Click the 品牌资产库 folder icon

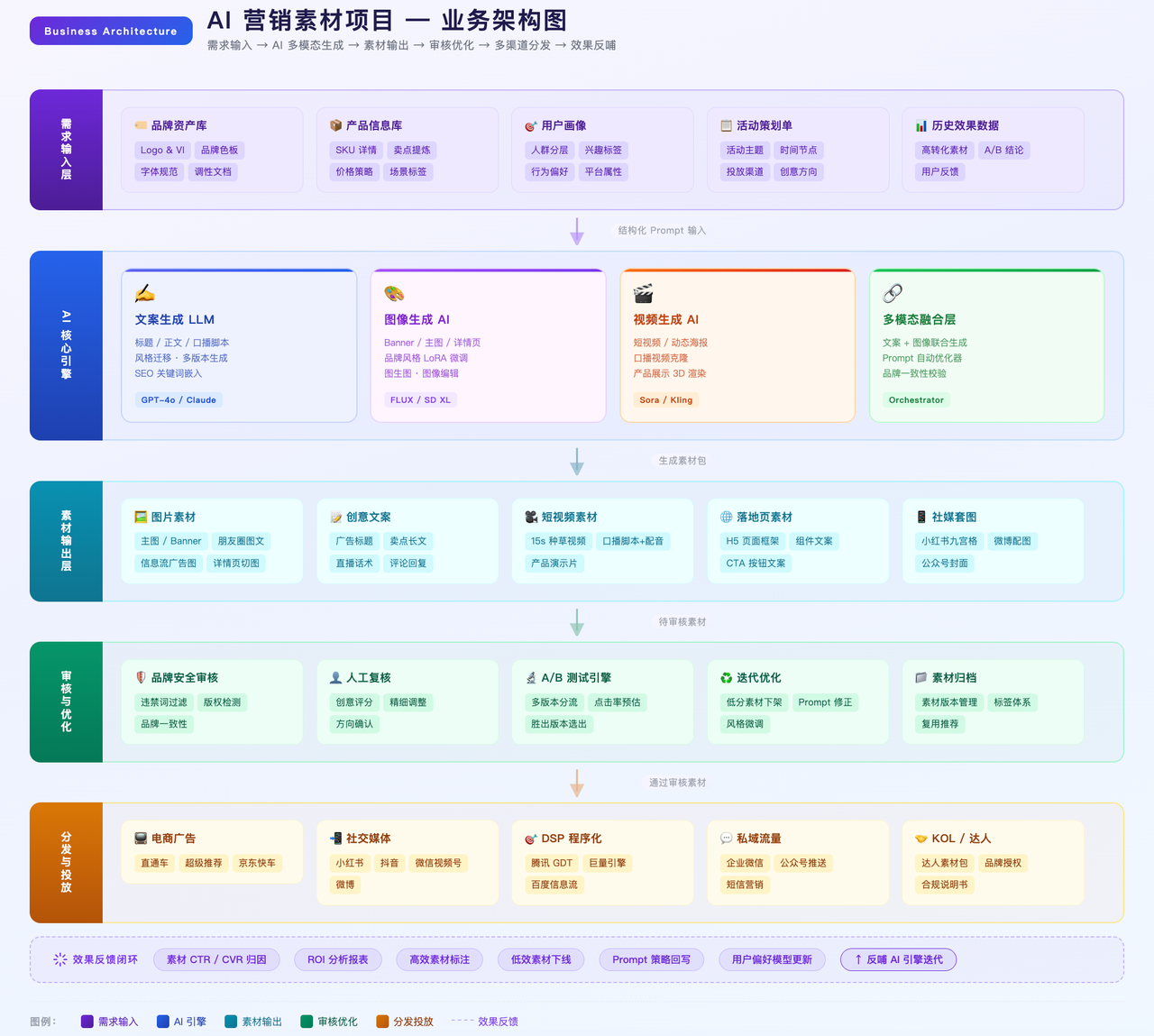[x=141, y=125]
